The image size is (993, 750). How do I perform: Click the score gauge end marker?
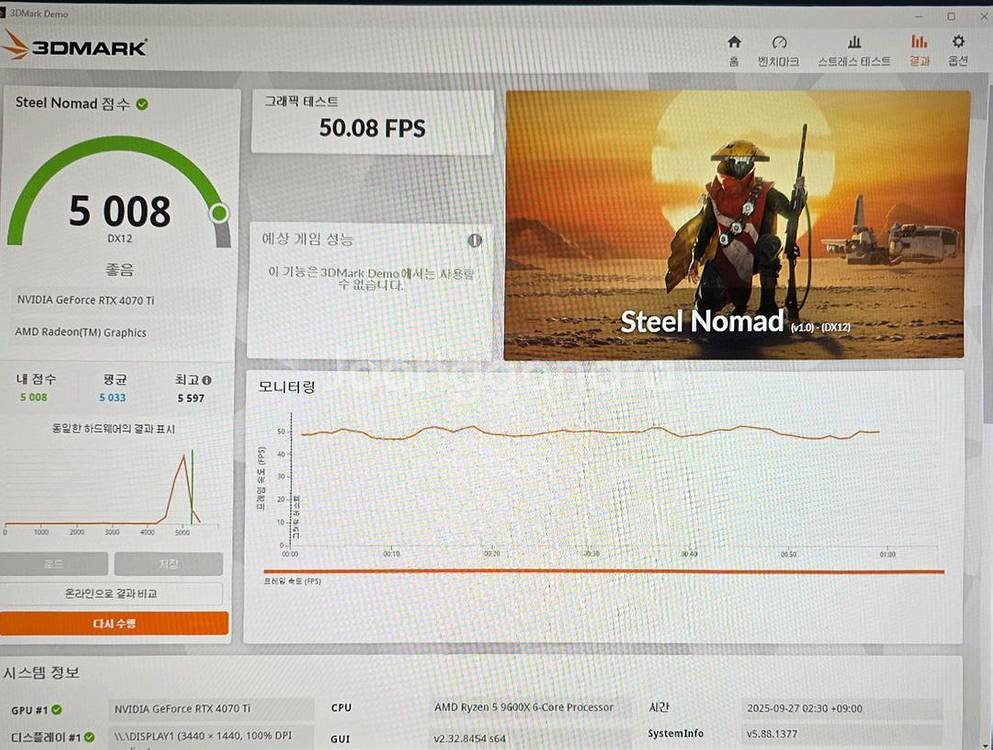pos(219,213)
